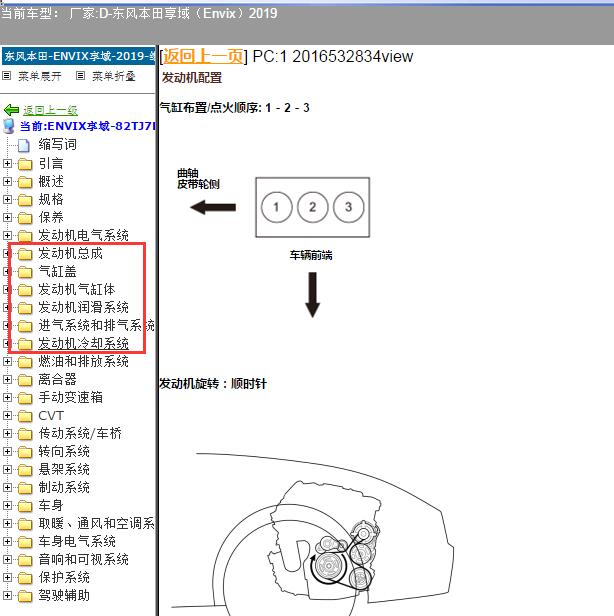Viewport: 614px width, 616px height.
Task: Click the current-model computer icon
Action: pos(9,126)
